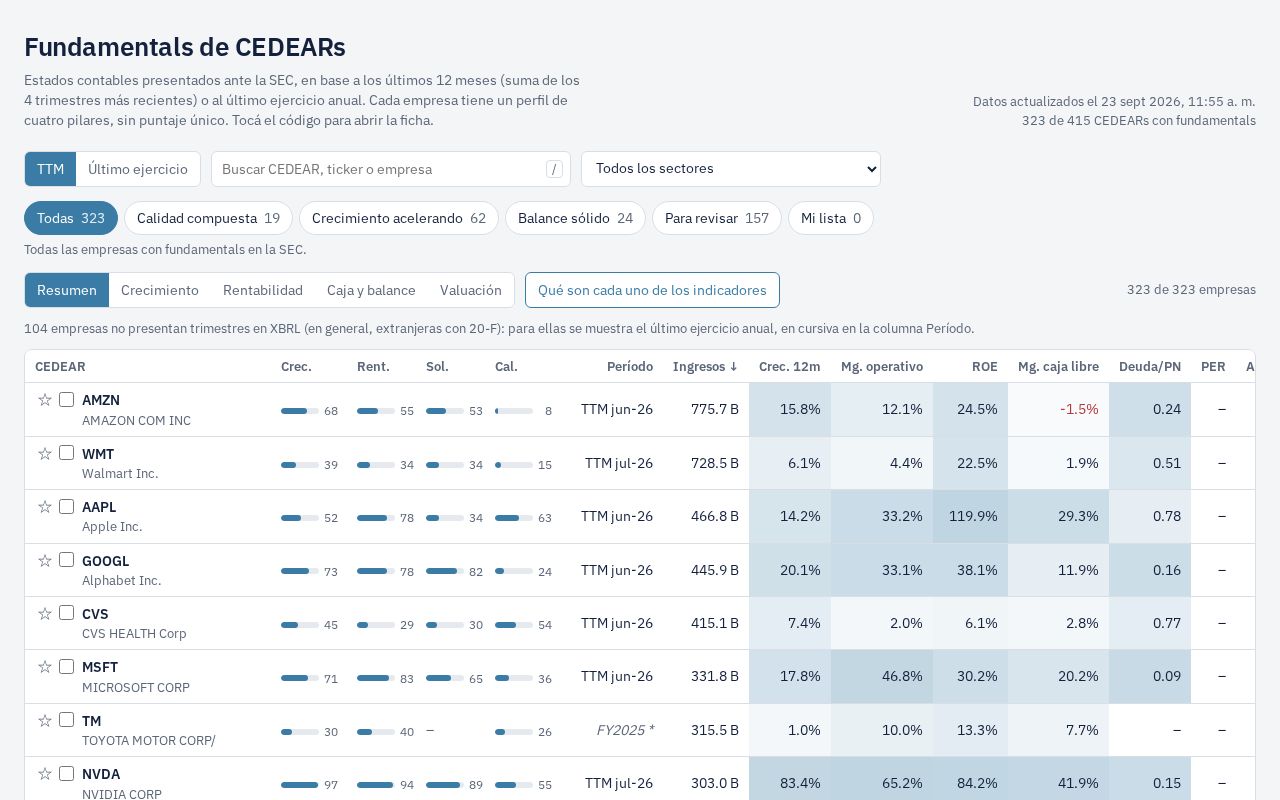
Task: Star the CVS HEALTH row
Action: 45,614
